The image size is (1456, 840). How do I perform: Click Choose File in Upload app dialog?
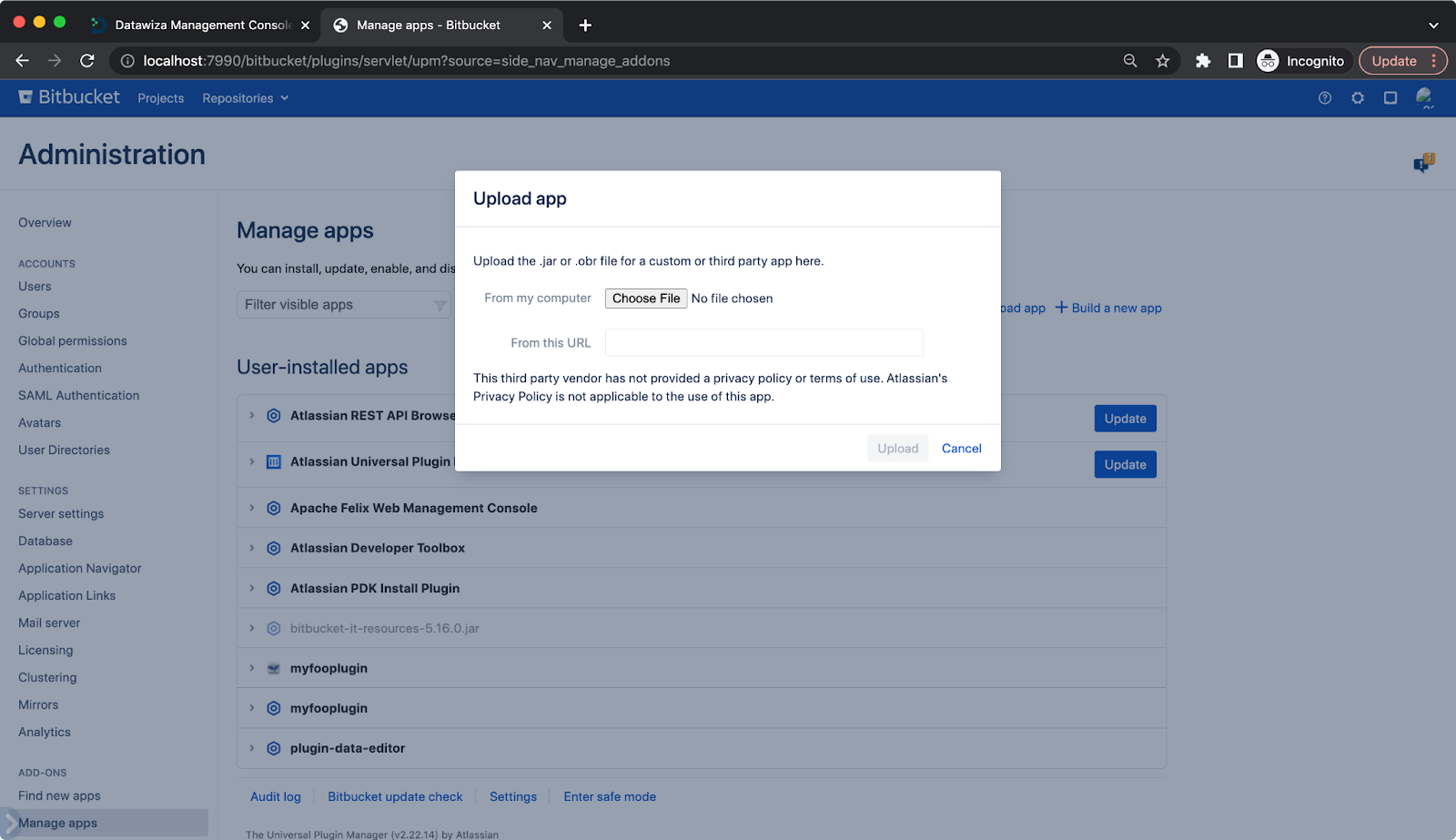point(646,299)
